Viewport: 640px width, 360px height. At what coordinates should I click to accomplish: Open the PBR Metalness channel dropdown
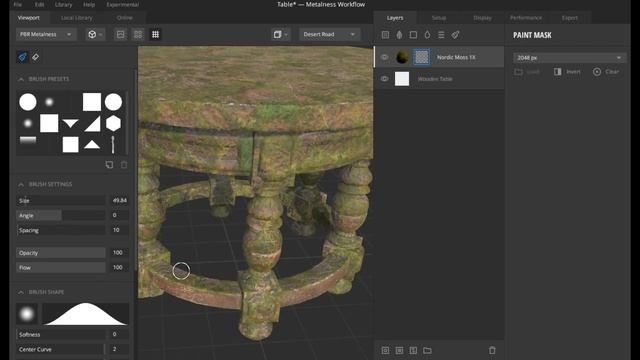tap(46, 34)
